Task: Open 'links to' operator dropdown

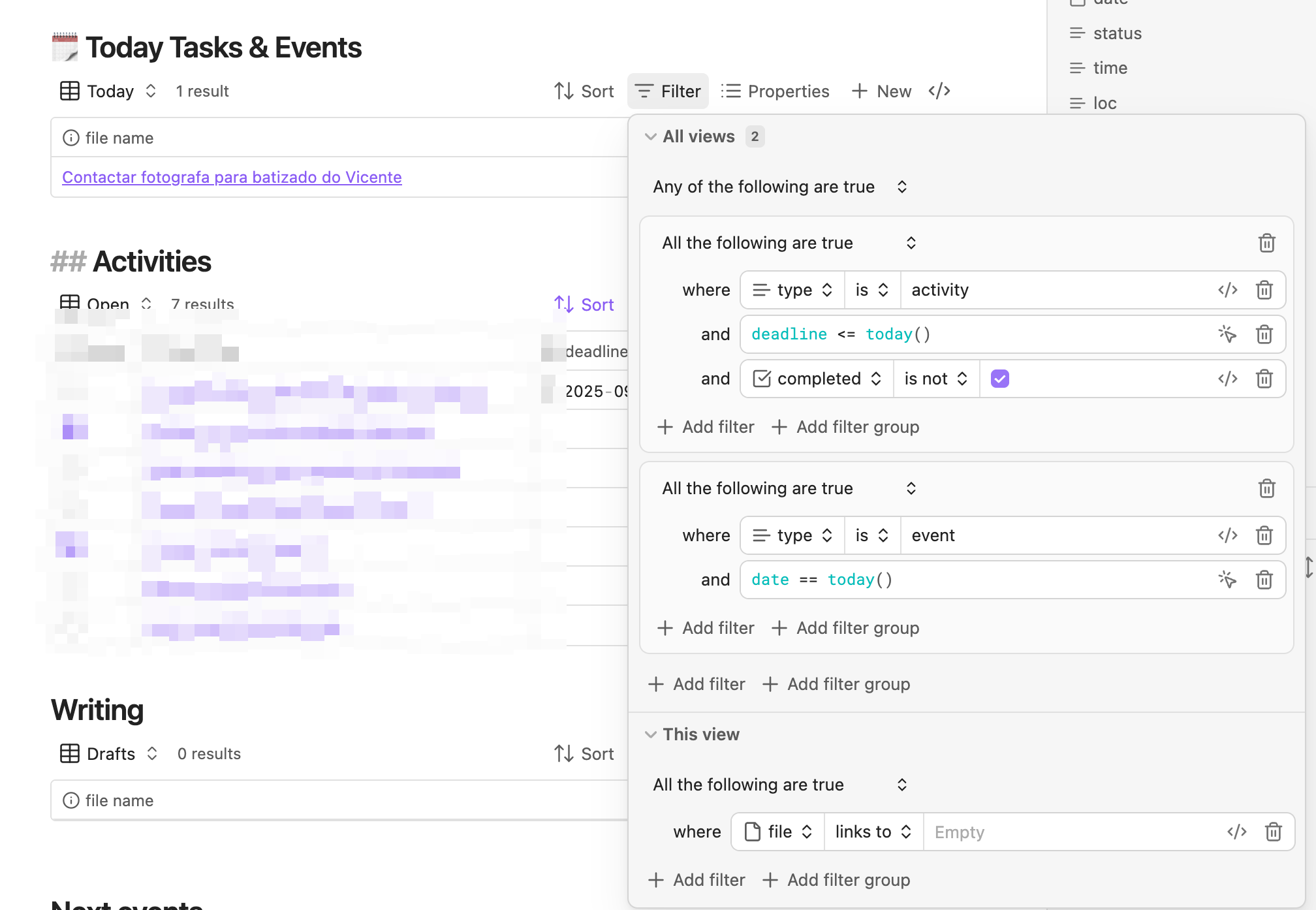Action: click(x=873, y=832)
